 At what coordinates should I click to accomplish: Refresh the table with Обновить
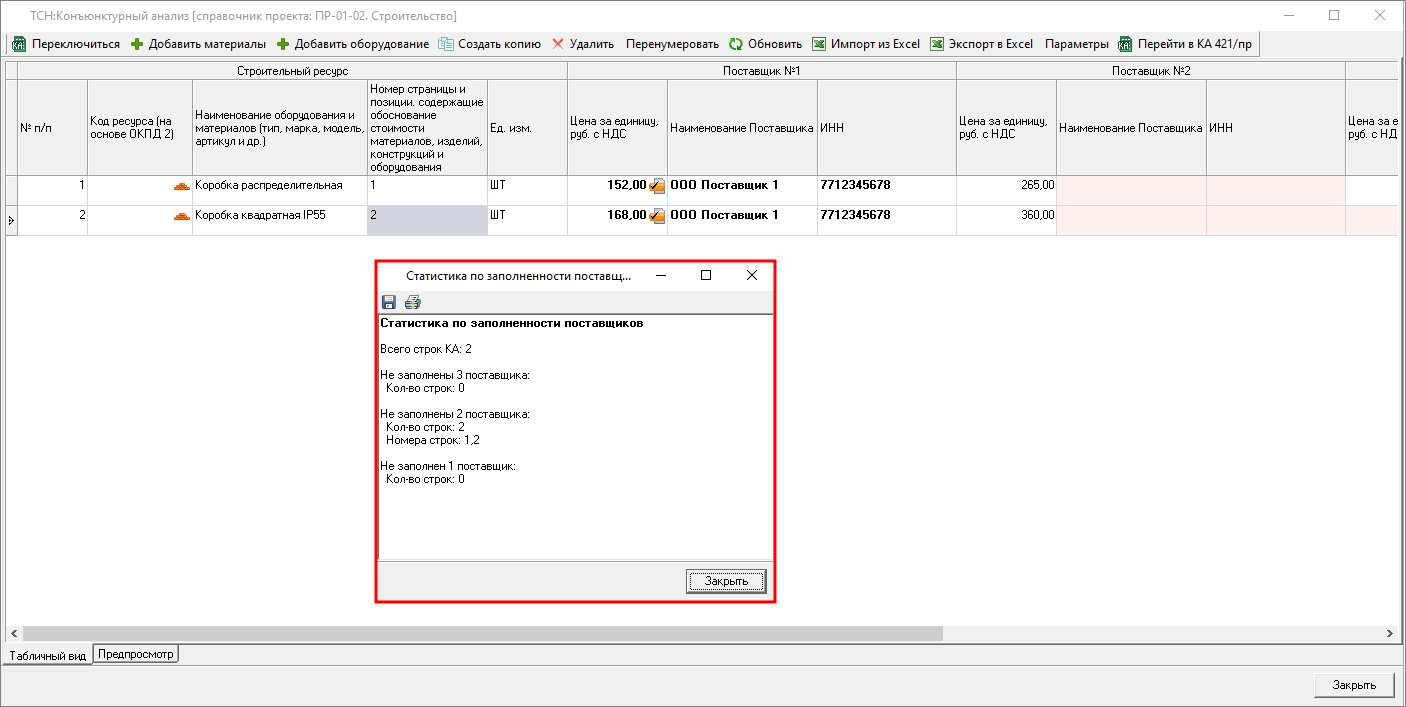[765, 44]
